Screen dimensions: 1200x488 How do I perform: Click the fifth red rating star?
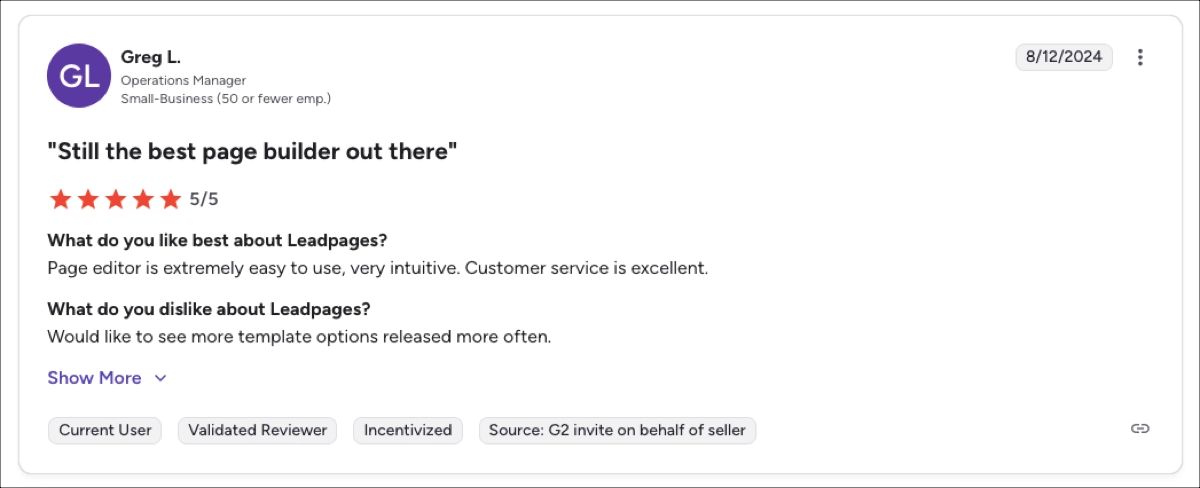pyautogui.click(x=171, y=199)
